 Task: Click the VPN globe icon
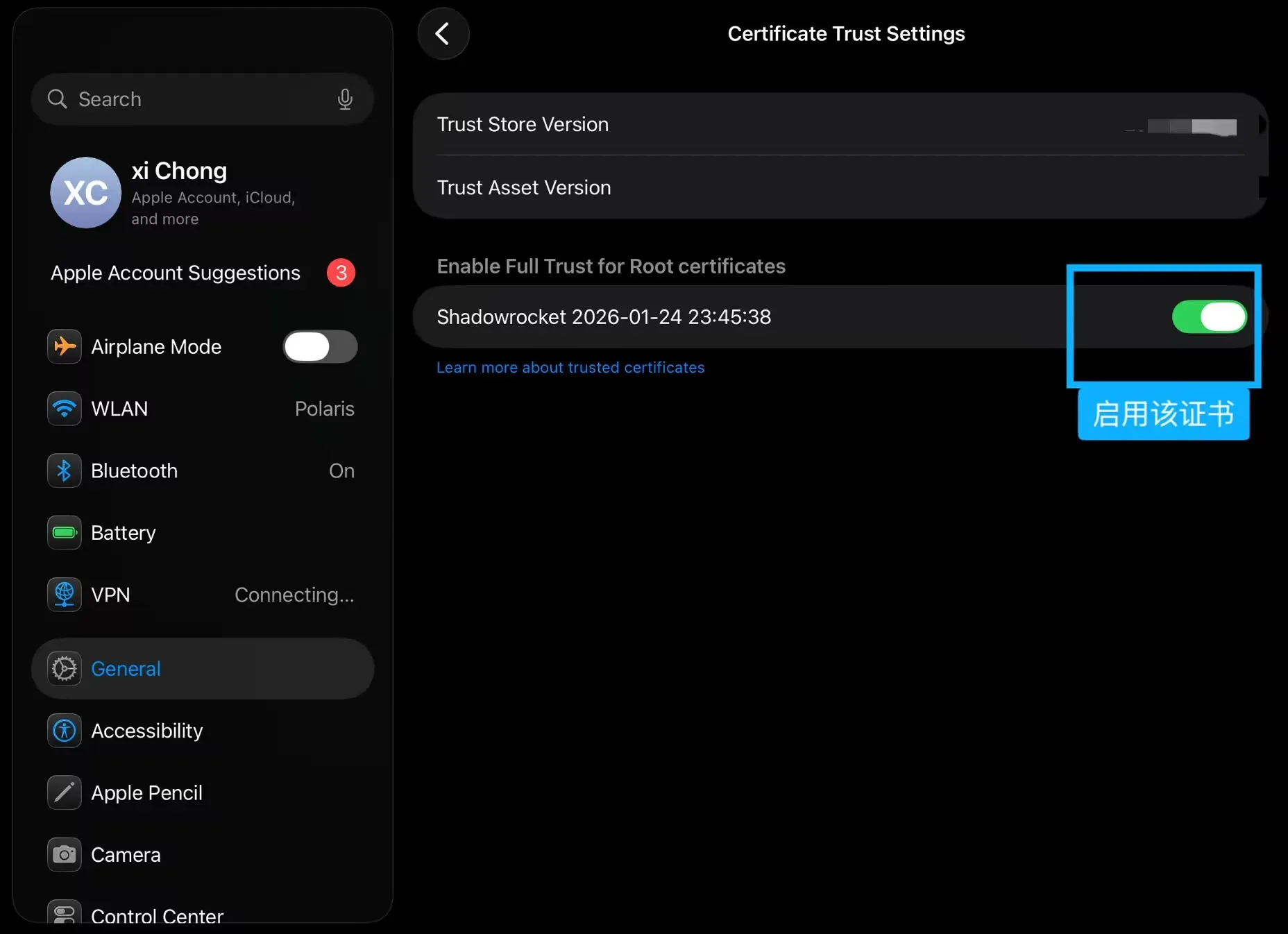65,595
